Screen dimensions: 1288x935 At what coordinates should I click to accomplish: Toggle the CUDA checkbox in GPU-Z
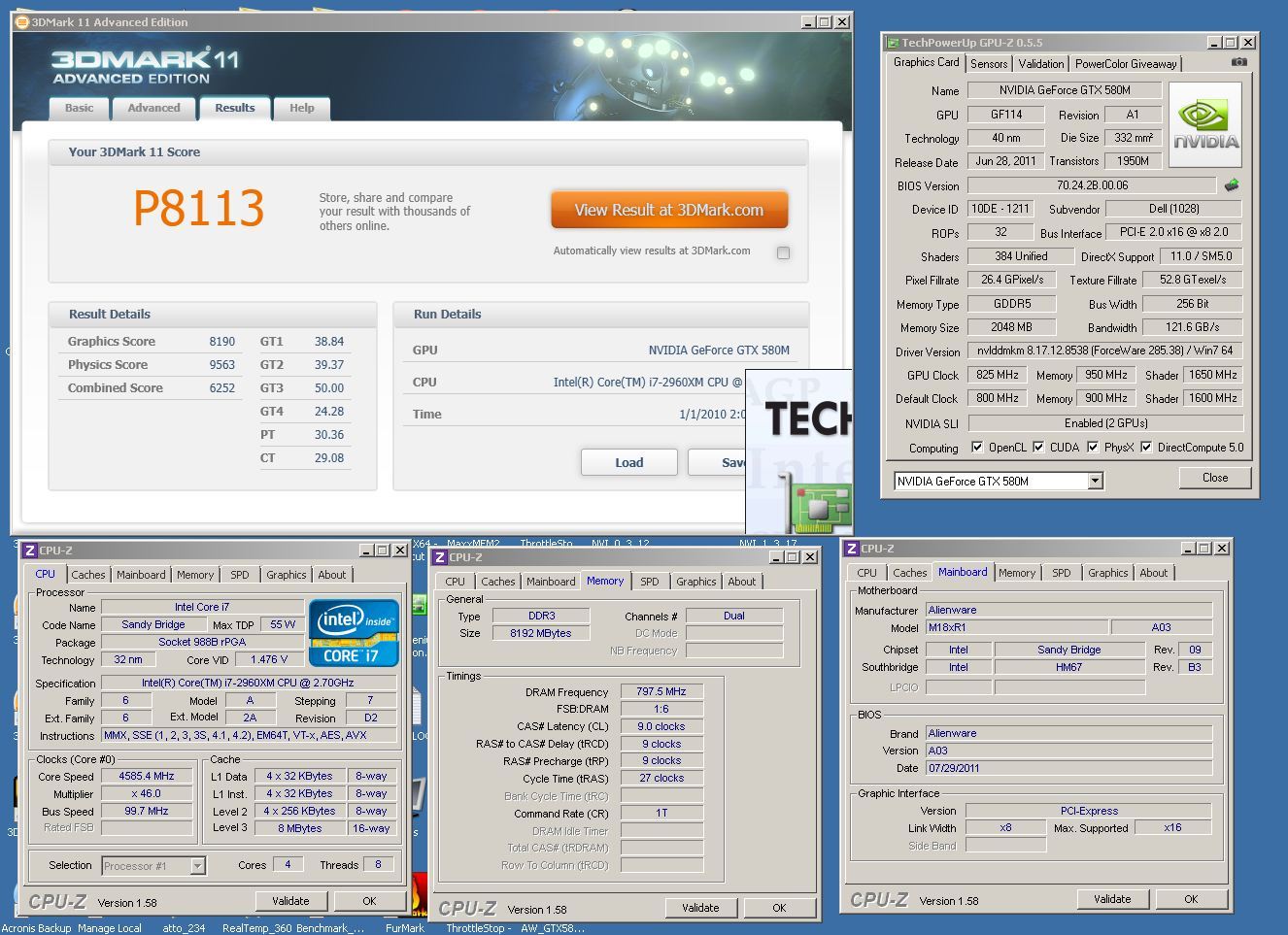coord(1038,448)
